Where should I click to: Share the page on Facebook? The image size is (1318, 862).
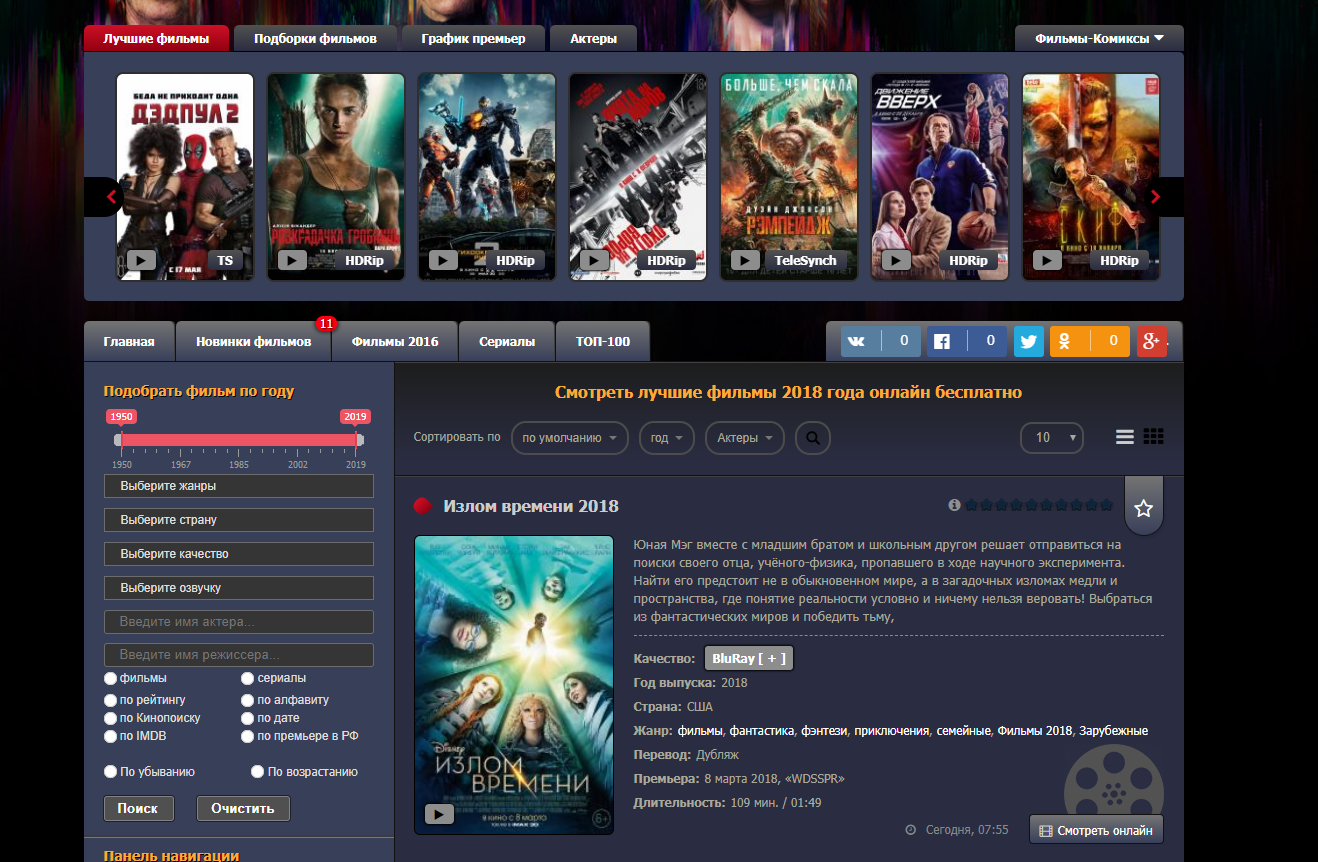coord(967,341)
